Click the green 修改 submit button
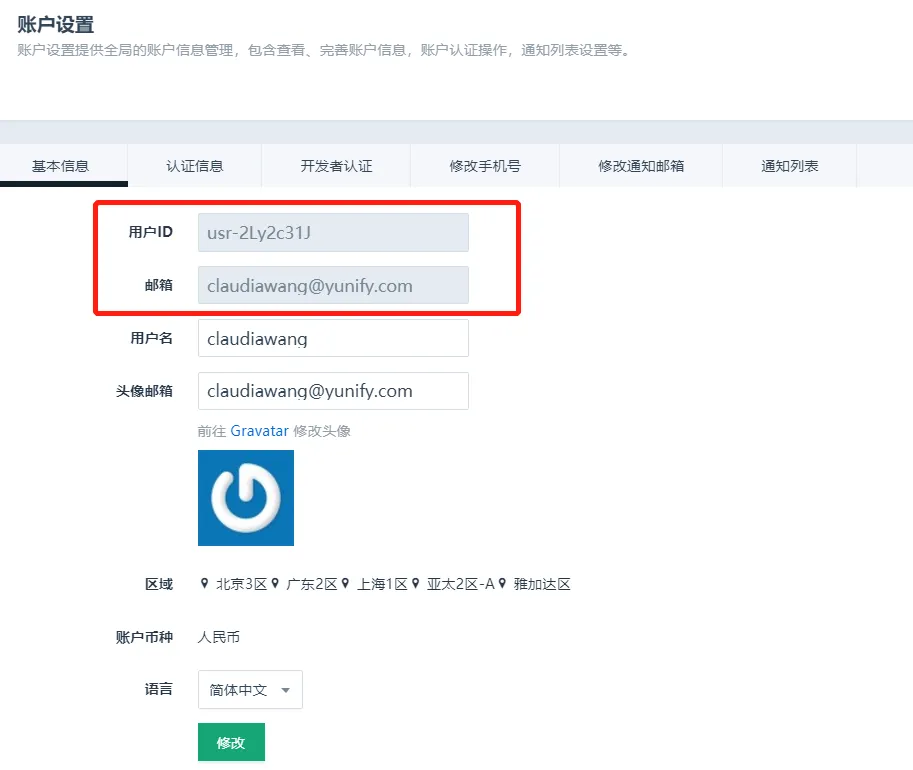The height and width of the screenshot is (770, 913). pyautogui.click(x=231, y=742)
